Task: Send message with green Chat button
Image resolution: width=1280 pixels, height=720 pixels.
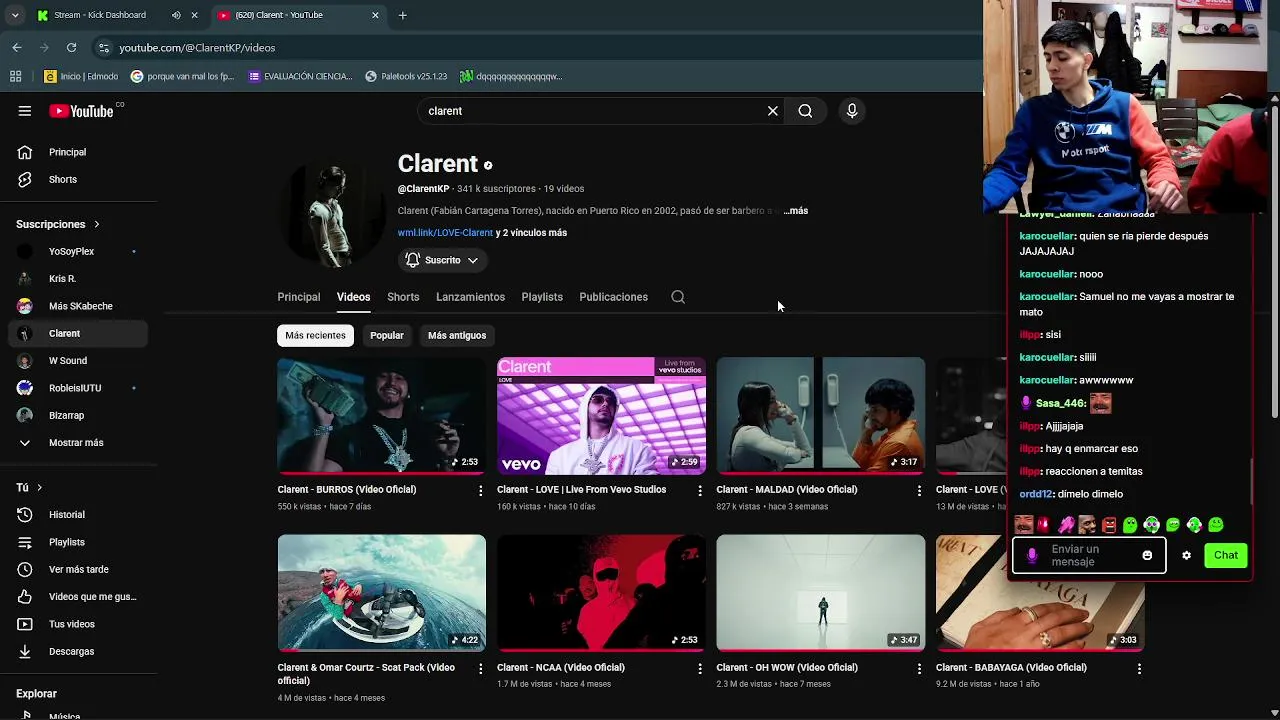Action: tap(1226, 555)
